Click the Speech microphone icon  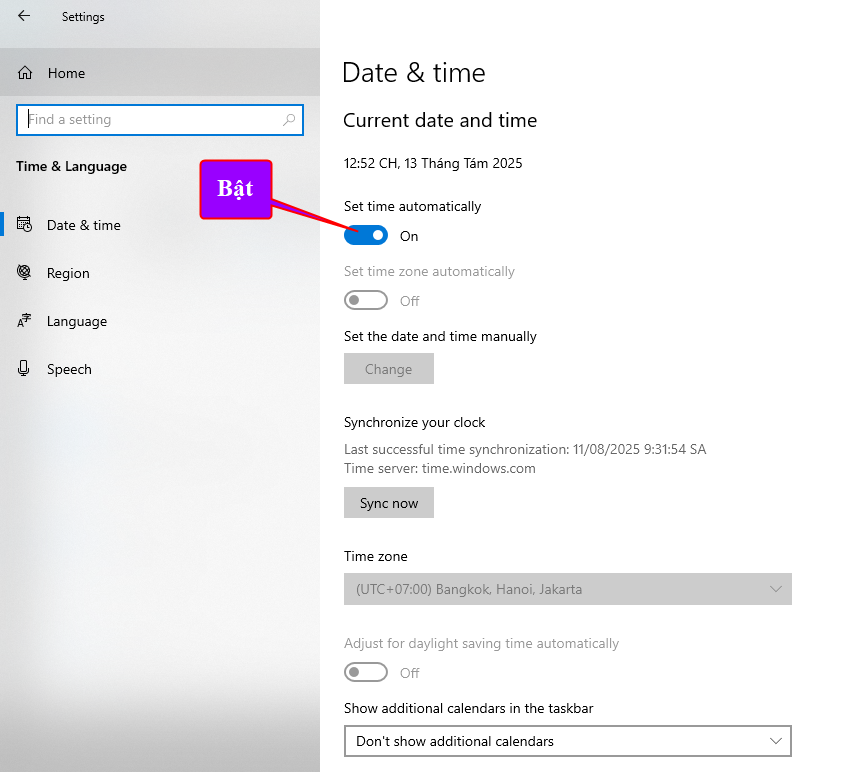pyautogui.click(x=25, y=369)
